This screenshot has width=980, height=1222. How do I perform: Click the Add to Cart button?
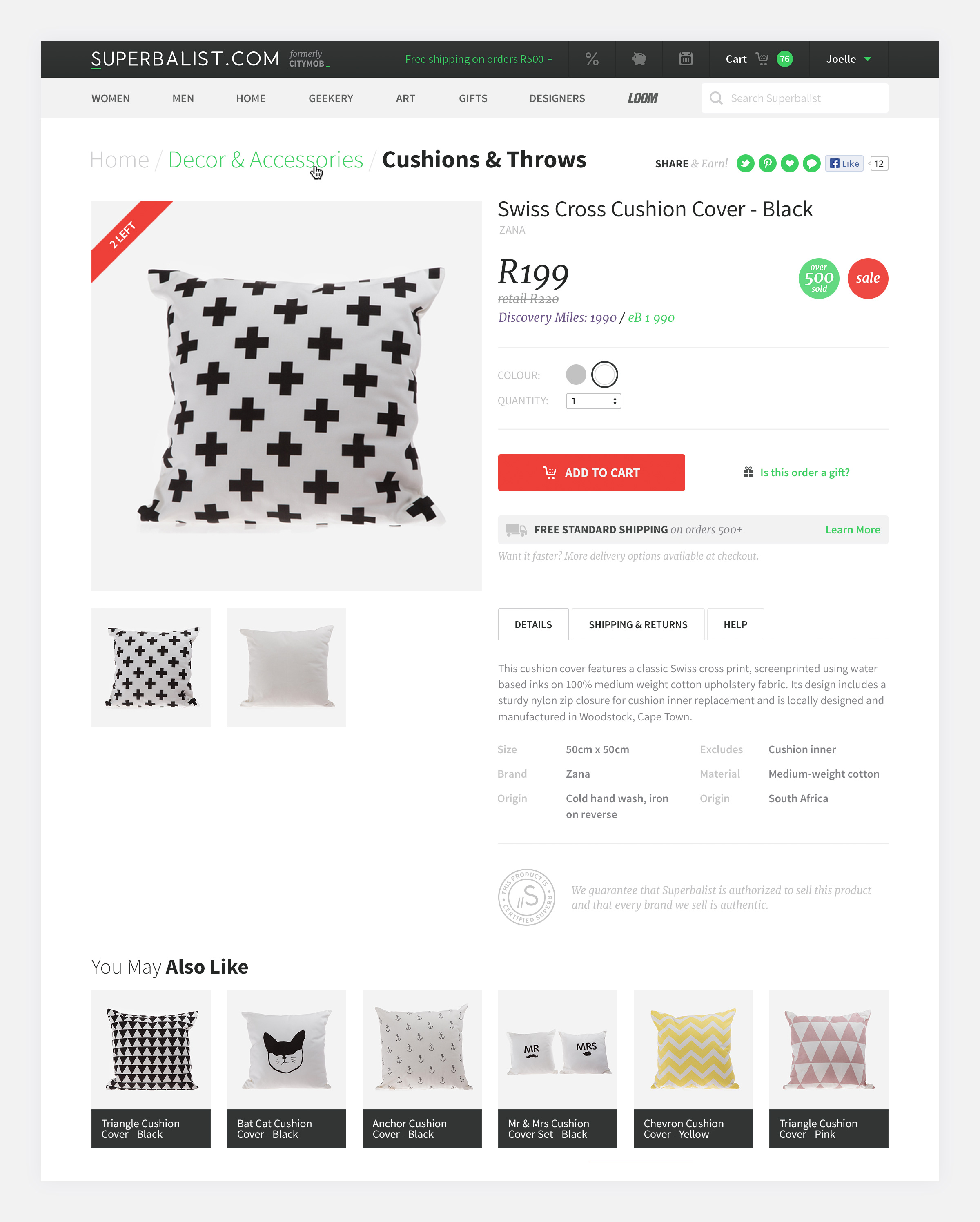click(x=591, y=473)
